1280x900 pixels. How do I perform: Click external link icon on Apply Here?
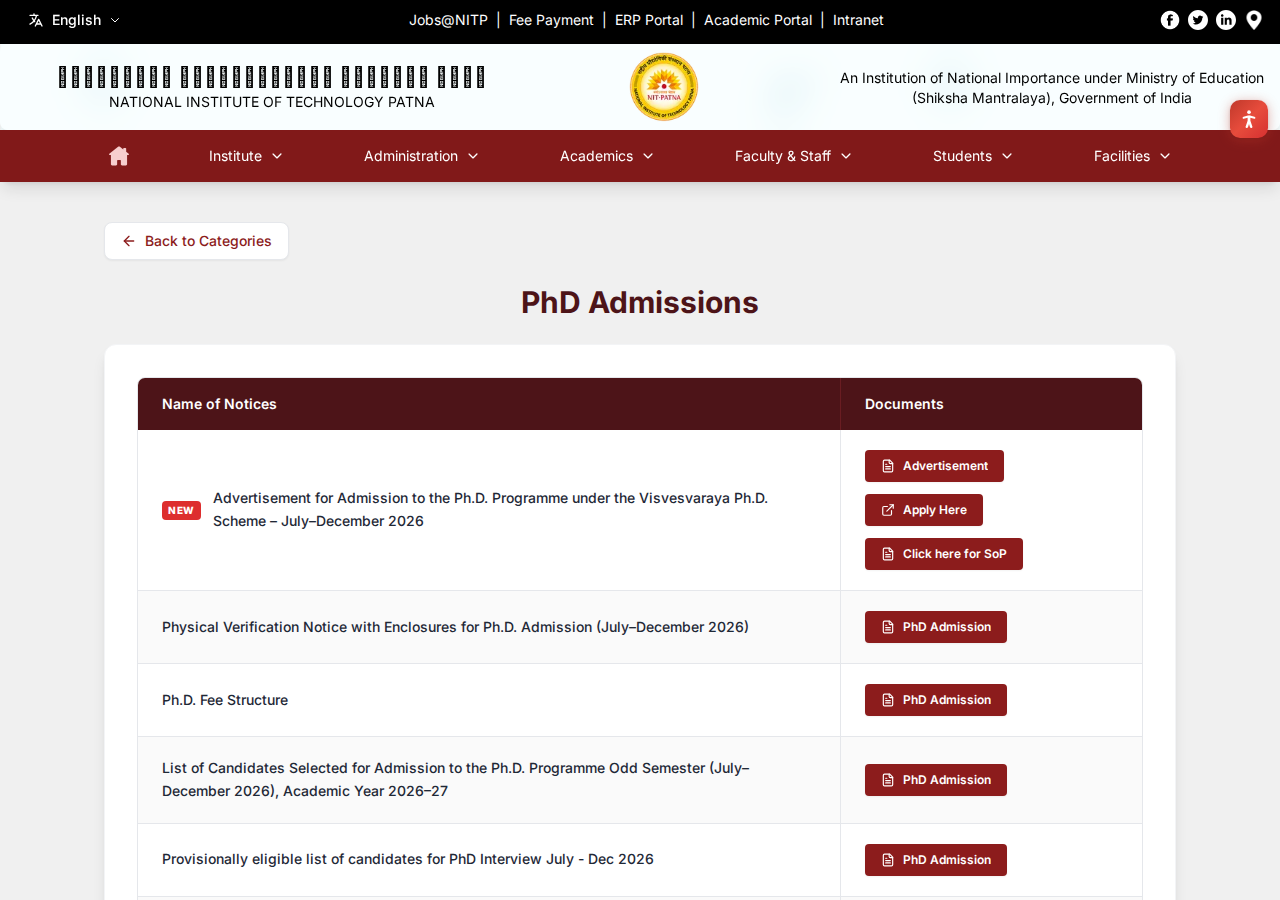coord(887,510)
